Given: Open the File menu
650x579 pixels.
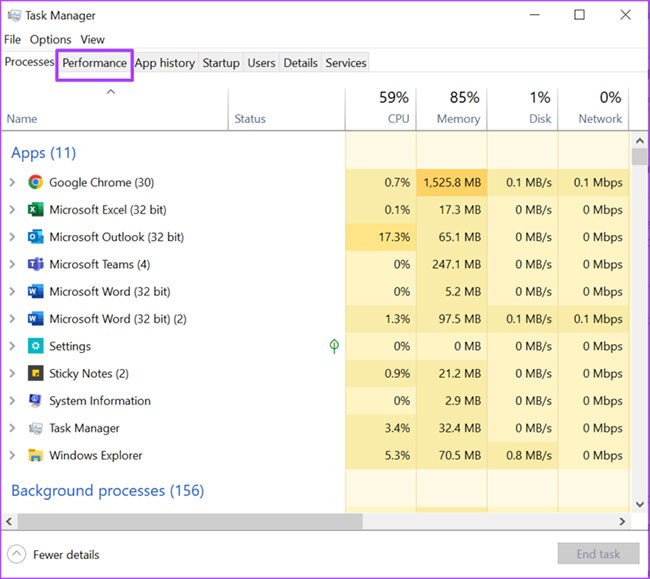Looking at the screenshot, I should 12,40.
